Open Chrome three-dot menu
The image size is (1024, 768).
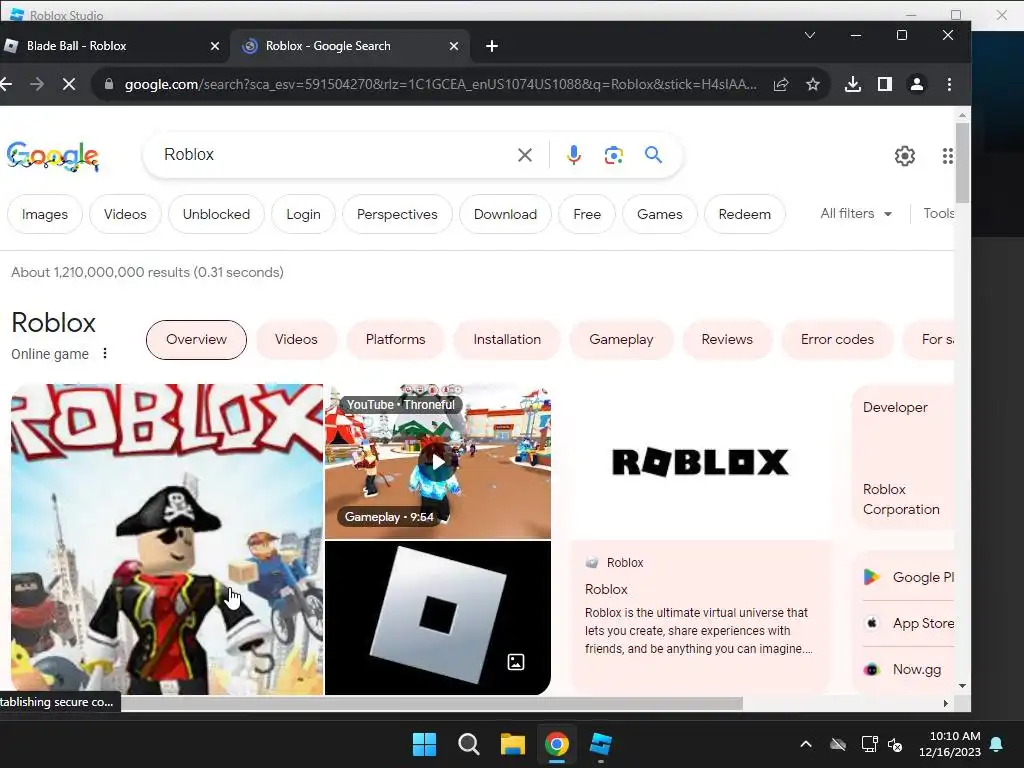[949, 84]
